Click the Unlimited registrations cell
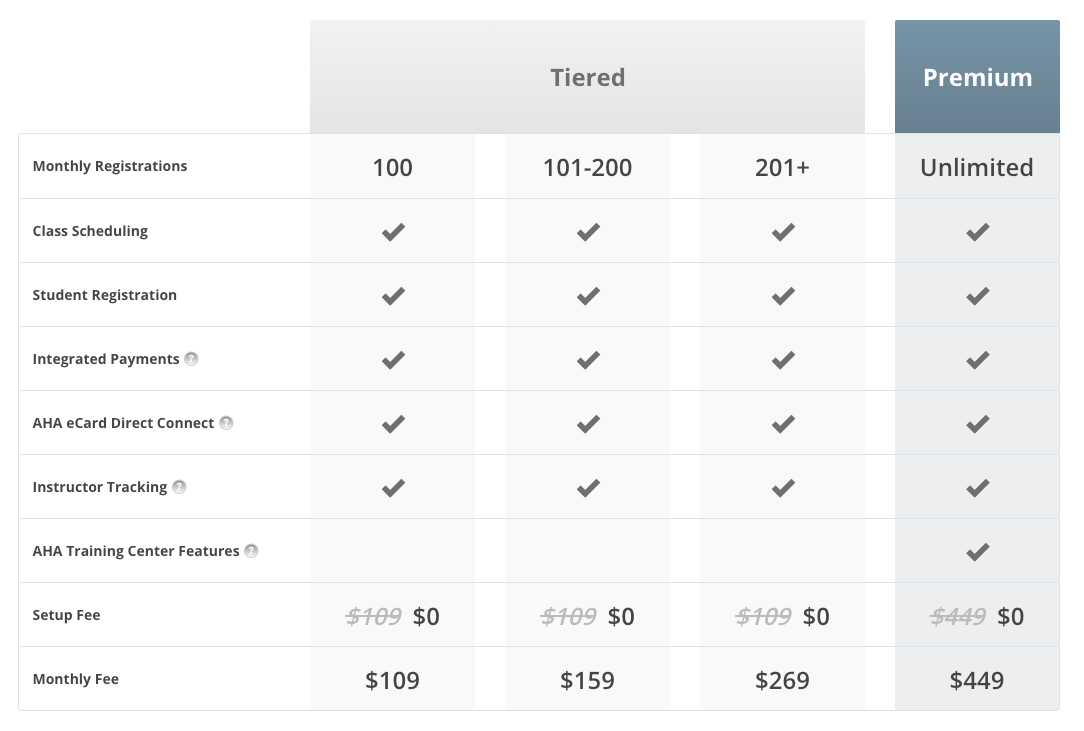 point(977,167)
